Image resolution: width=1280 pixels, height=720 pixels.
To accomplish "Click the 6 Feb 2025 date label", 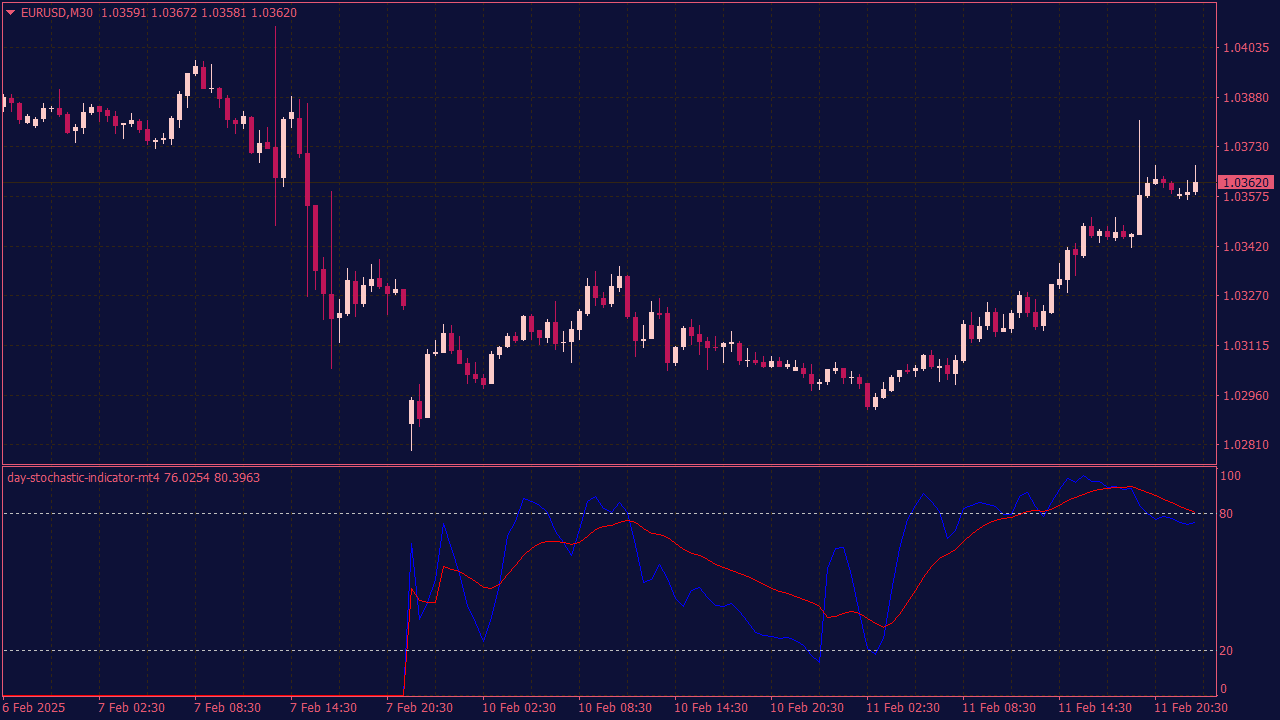I will tap(34, 708).
